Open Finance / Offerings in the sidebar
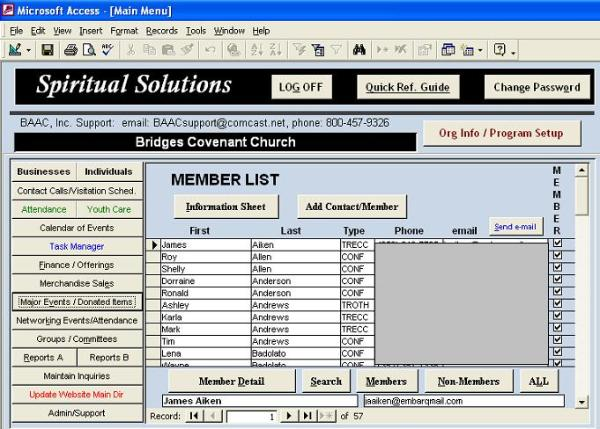The image size is (600, 429). pos(77,265)
